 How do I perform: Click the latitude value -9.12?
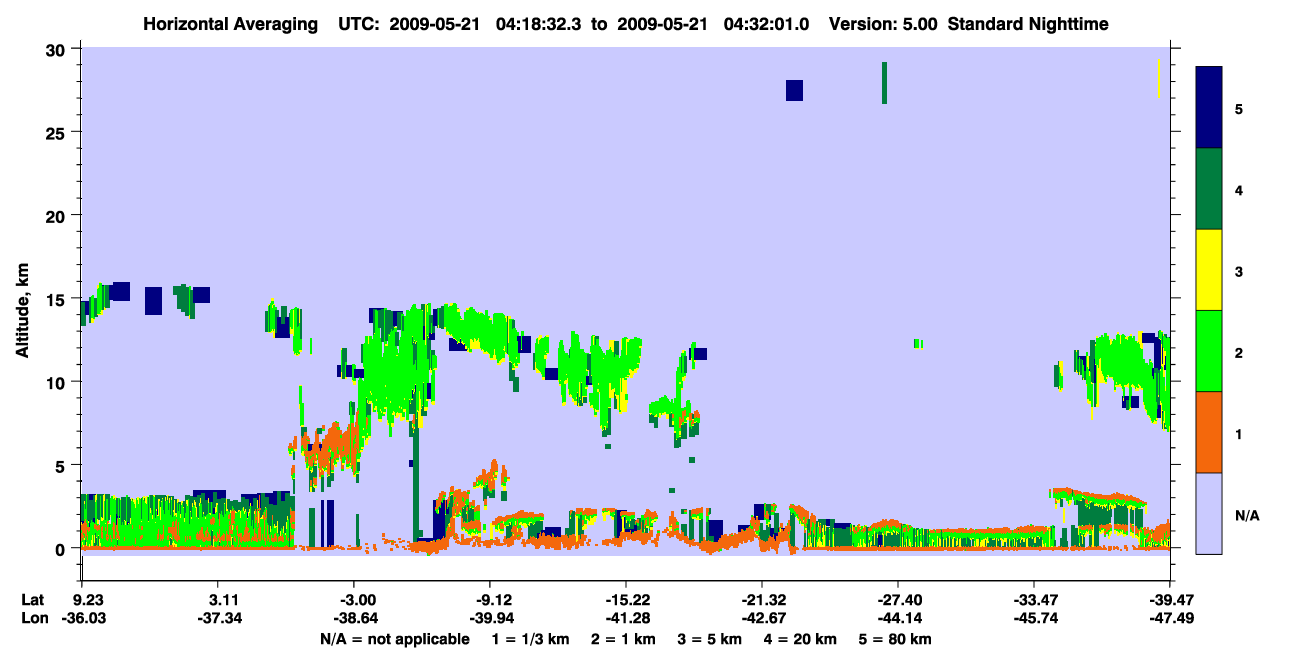(x=493, y=600)
